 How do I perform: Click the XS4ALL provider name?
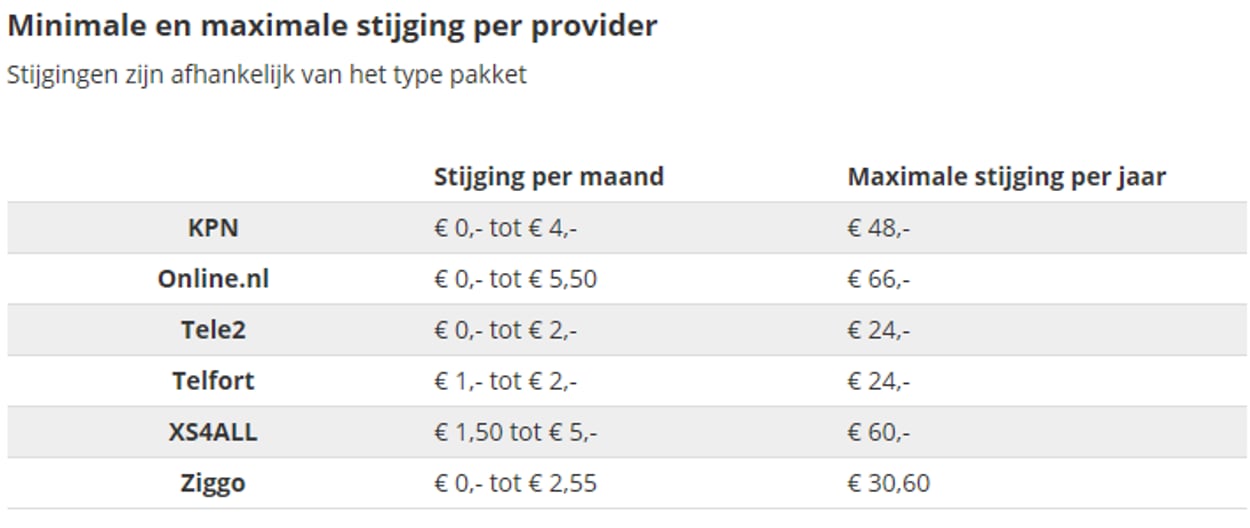point(213,433)
